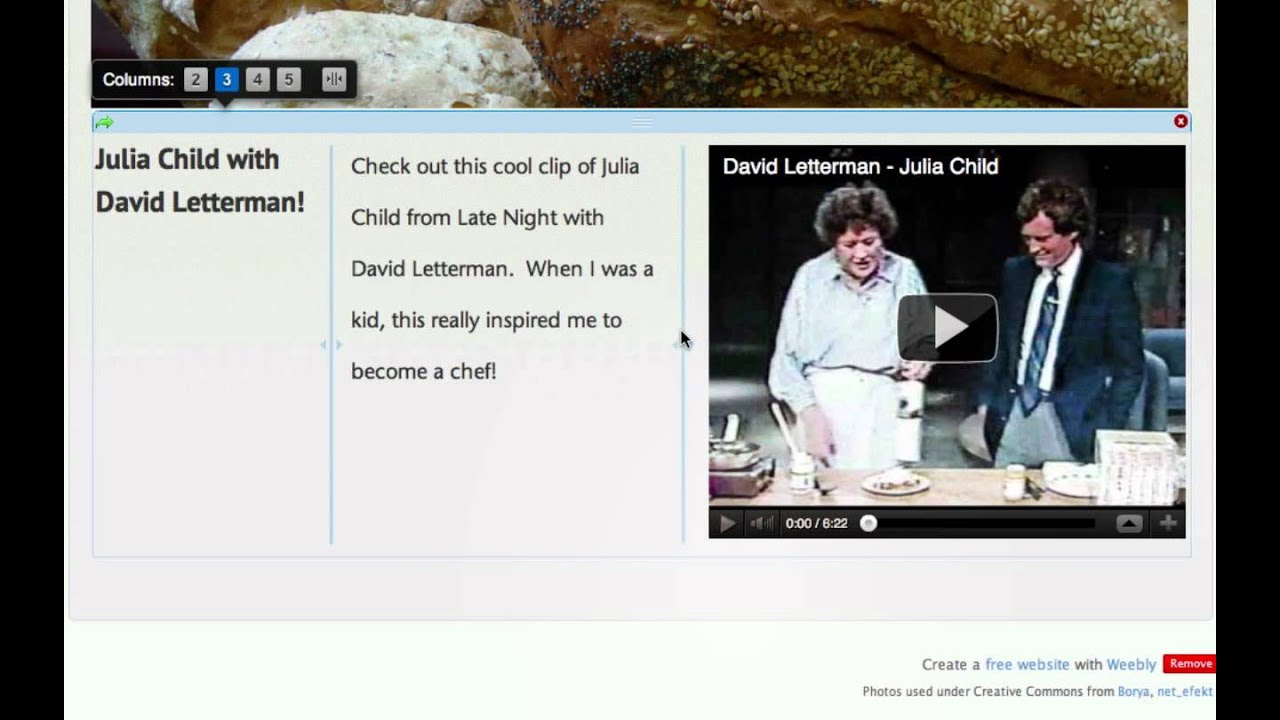Play the video with the center button
This screenshot has width=1280, height=720.
947,327
